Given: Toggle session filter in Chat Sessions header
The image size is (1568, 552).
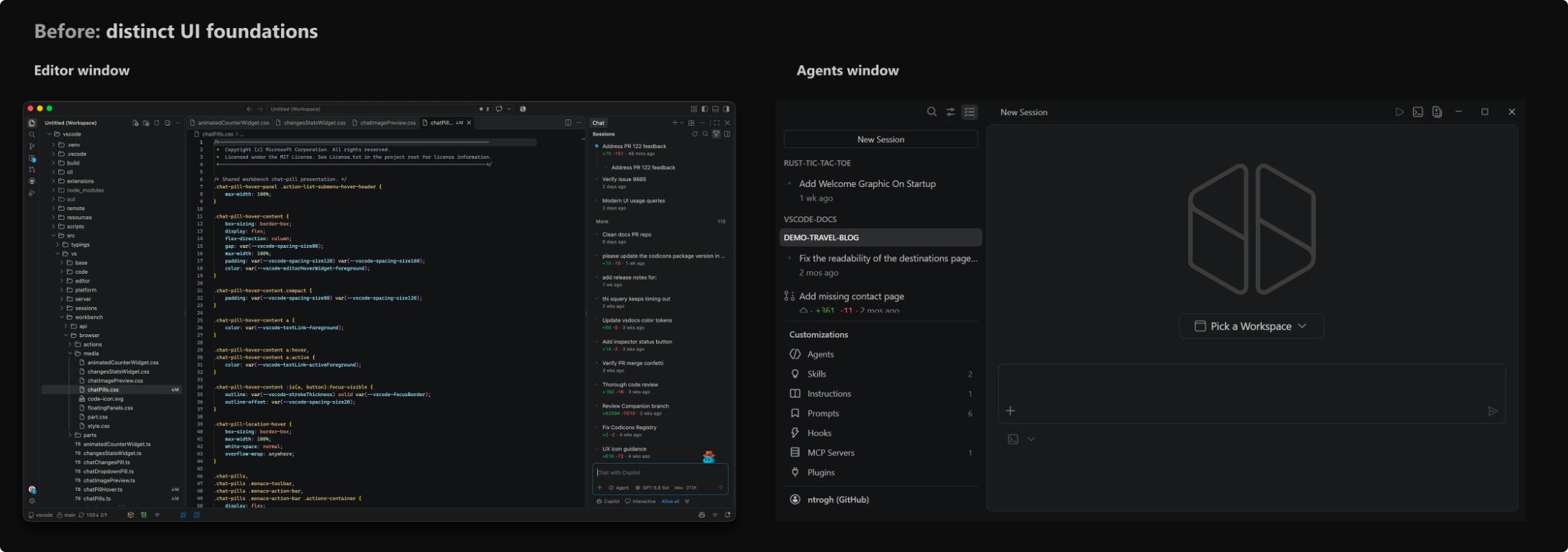Looking at the screenshot, I should (x=716, y=134).
